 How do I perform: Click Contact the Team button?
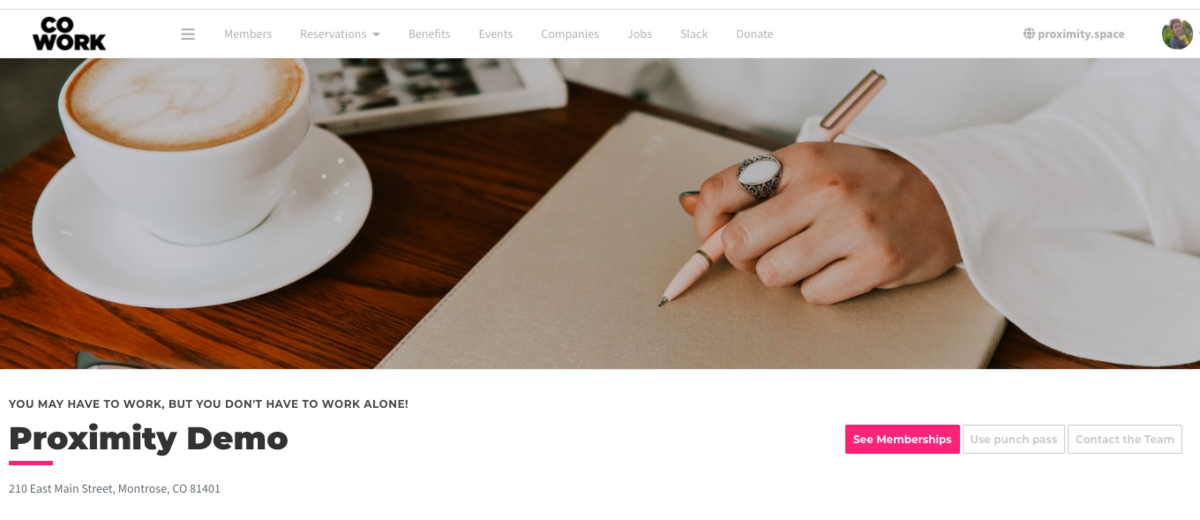click(x=1125, y=439)
